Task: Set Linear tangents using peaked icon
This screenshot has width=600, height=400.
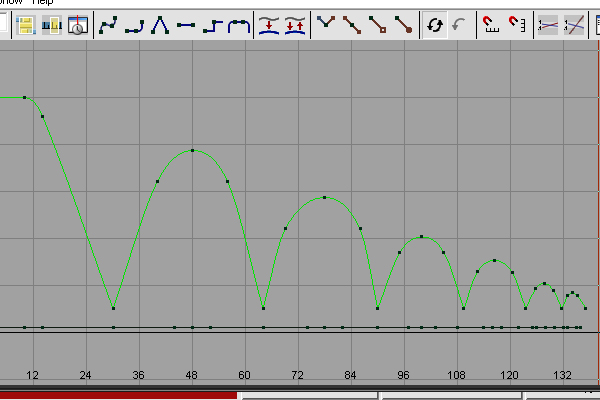Action: point(160,25)
